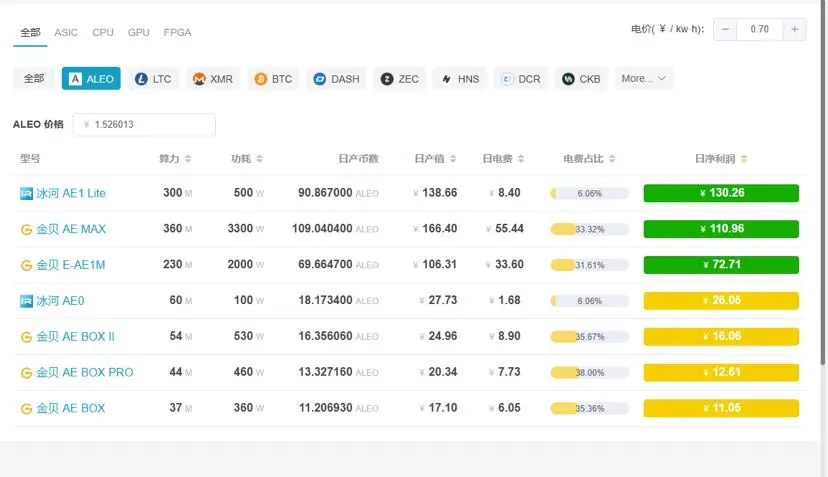
Task: Click the ALEO price input field
Action: tap(144, 125)
